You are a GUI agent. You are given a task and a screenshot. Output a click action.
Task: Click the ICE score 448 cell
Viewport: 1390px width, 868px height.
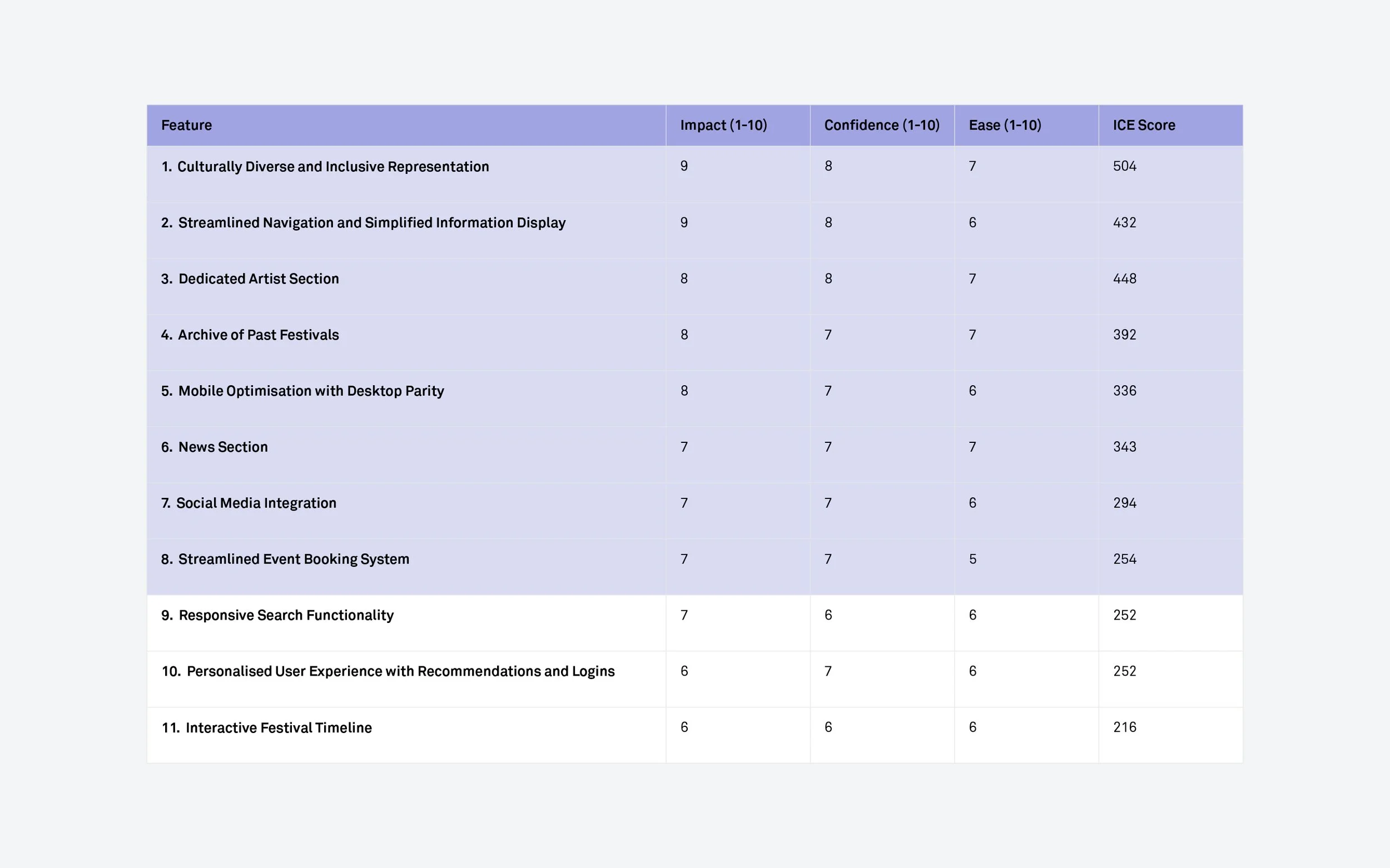[1124, 278]
